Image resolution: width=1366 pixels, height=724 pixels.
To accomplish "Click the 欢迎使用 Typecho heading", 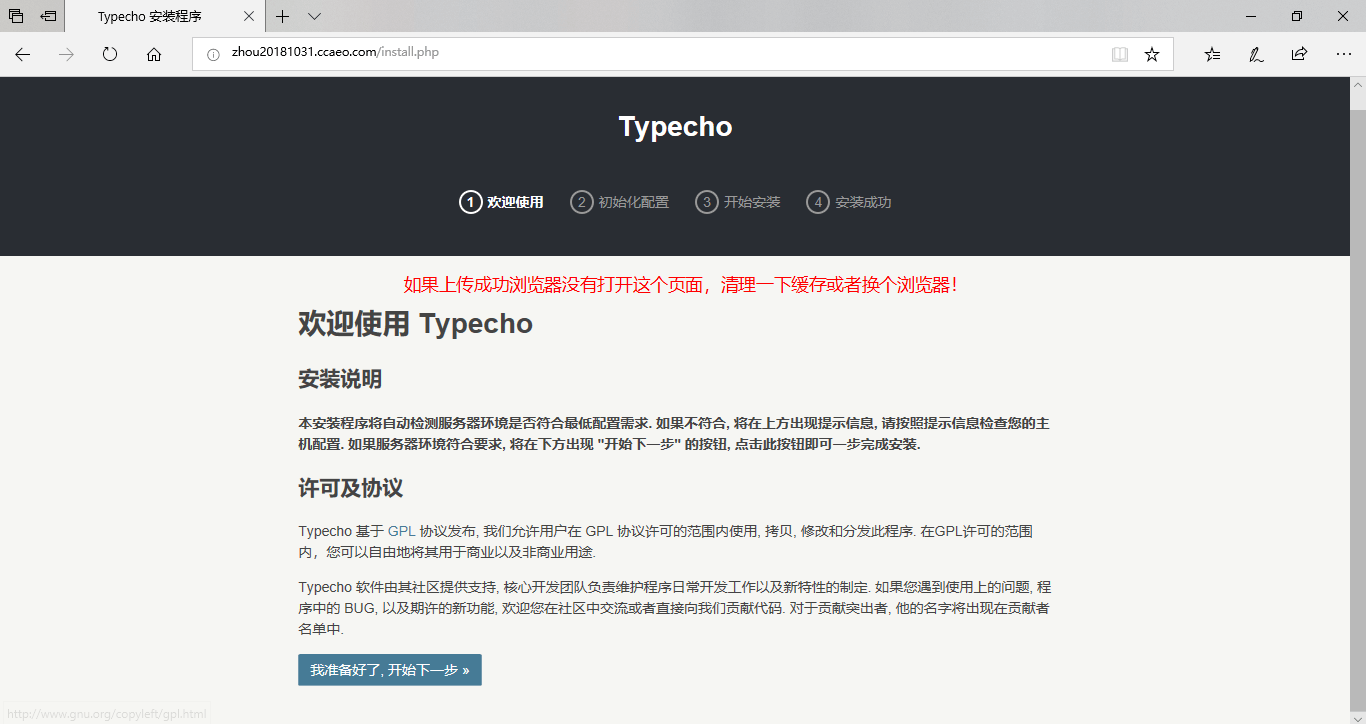I will pos(415,324).
